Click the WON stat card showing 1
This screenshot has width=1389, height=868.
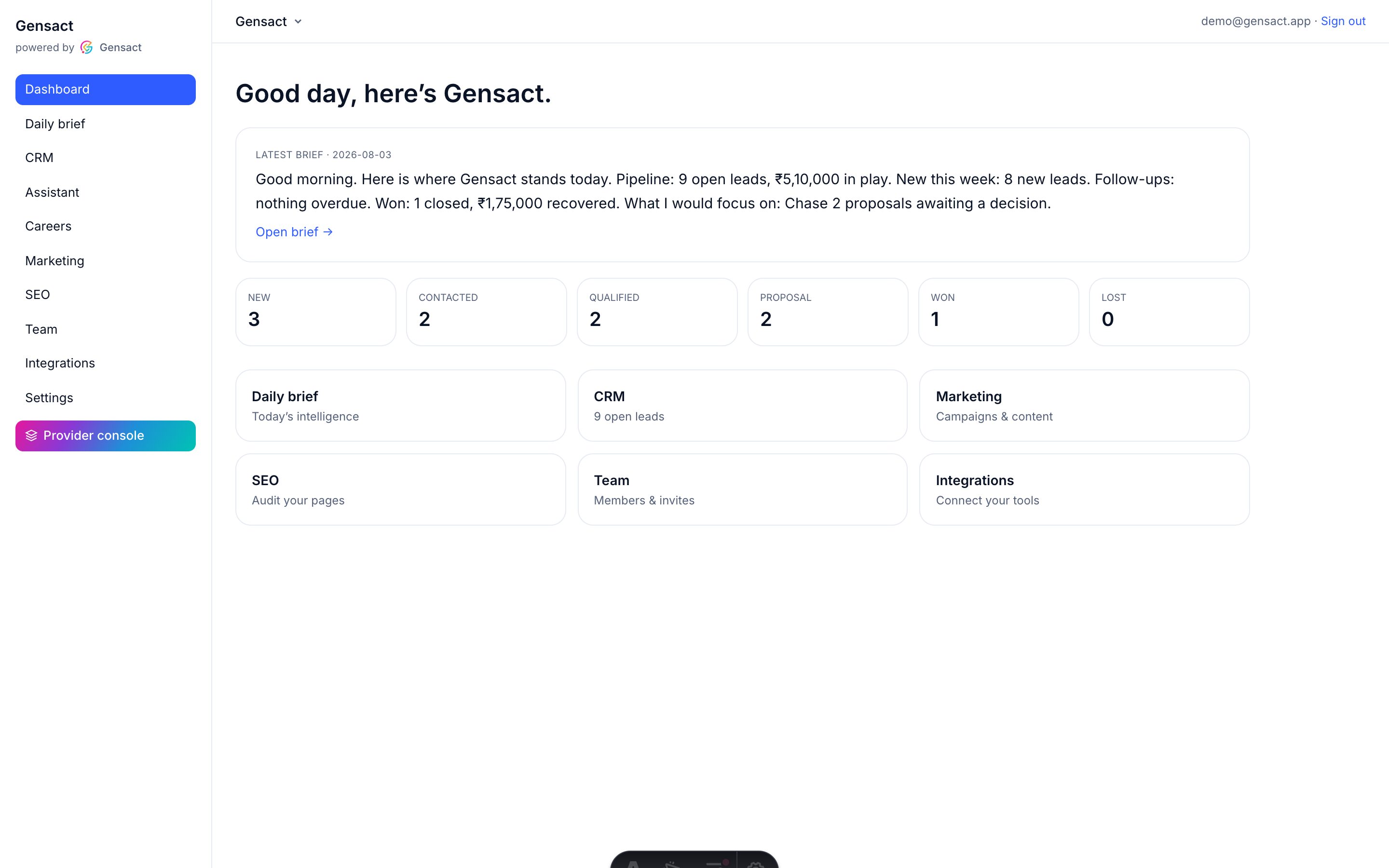(x=999, y=312)
